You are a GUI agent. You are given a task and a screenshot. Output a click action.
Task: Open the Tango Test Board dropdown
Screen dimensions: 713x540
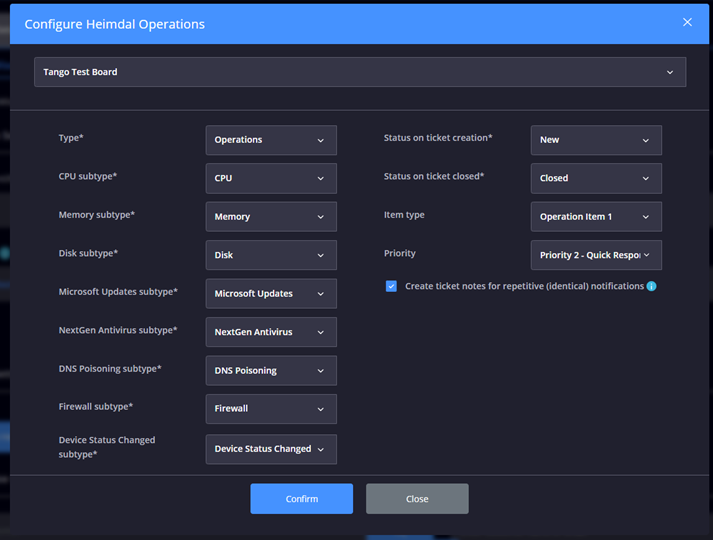[360, 72]
